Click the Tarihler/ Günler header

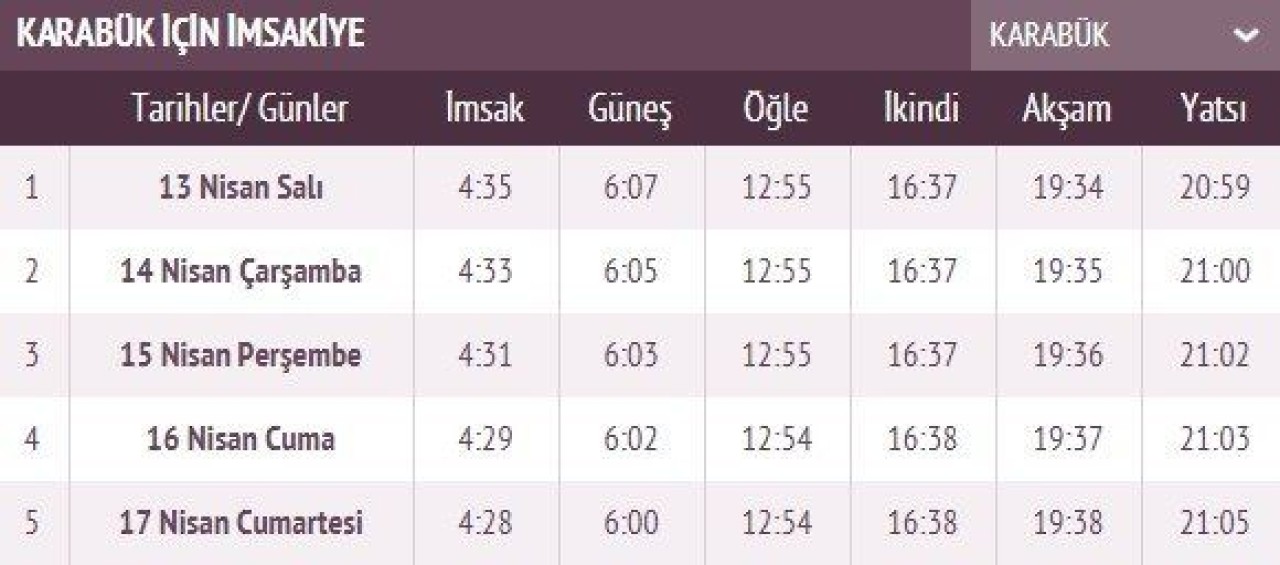click(240, 109)
